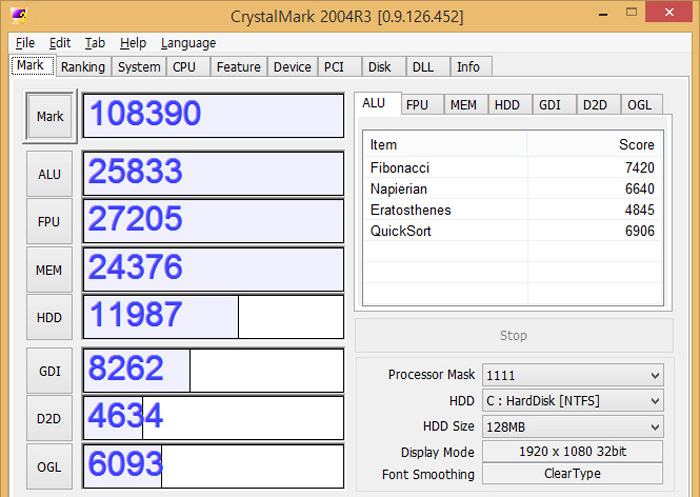Switch to the Ranking tab
Viewport: 700px width, 497px height.
point(83,67)
